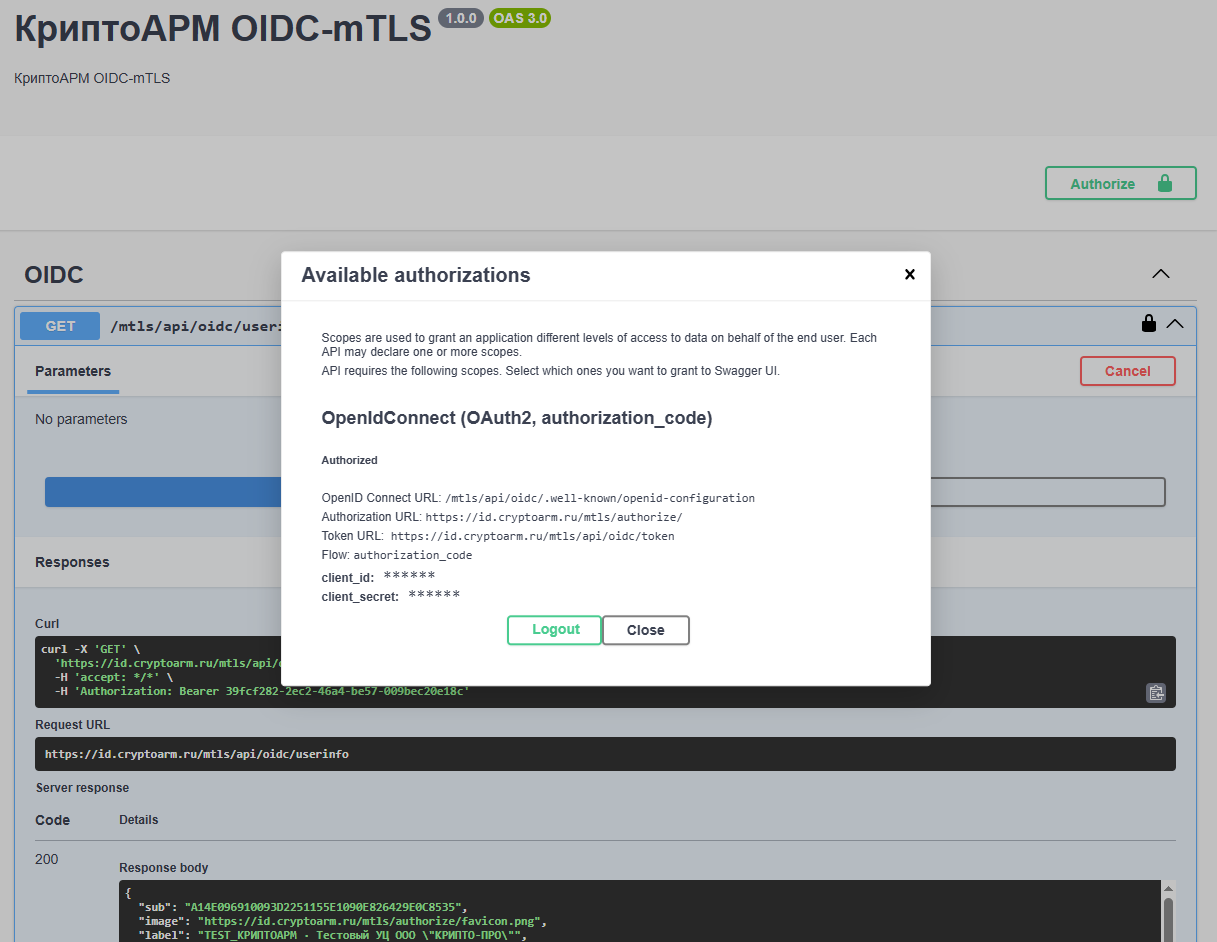Click the 1.0.0 version badge
Image resolution: width=1217 pixels, height=942 pixels.
point(461,18)
